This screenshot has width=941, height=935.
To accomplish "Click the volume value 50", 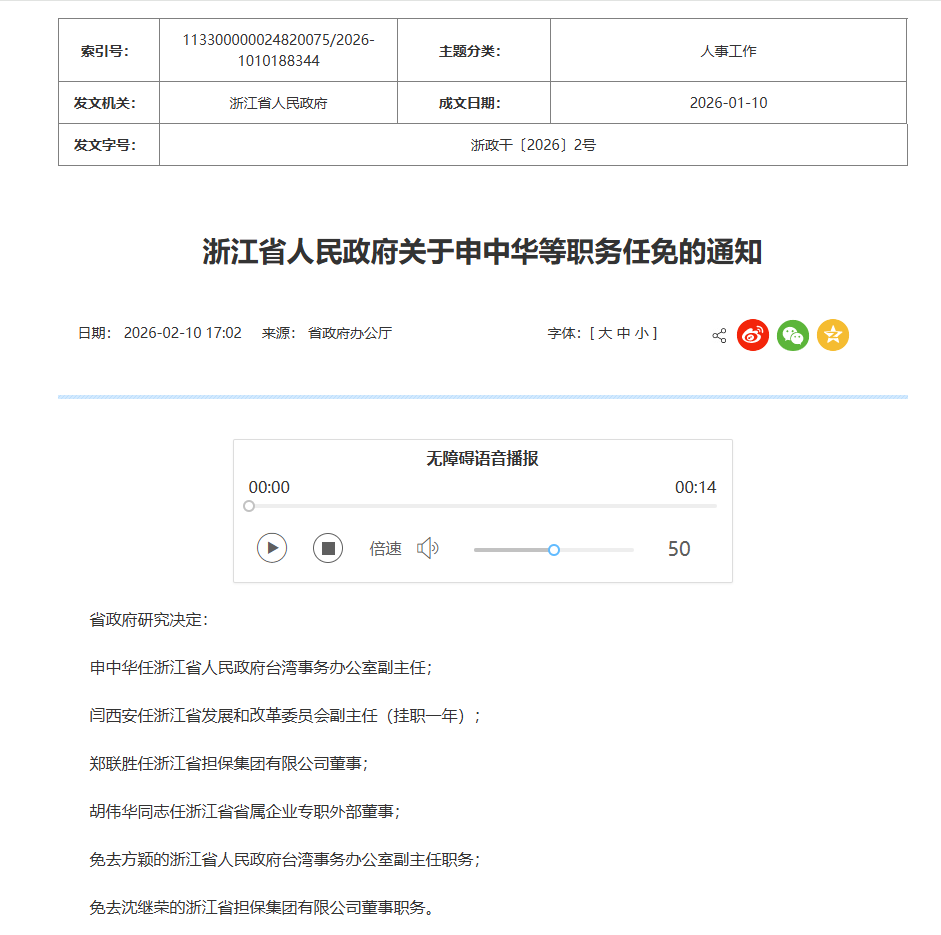I will (679, 548).
